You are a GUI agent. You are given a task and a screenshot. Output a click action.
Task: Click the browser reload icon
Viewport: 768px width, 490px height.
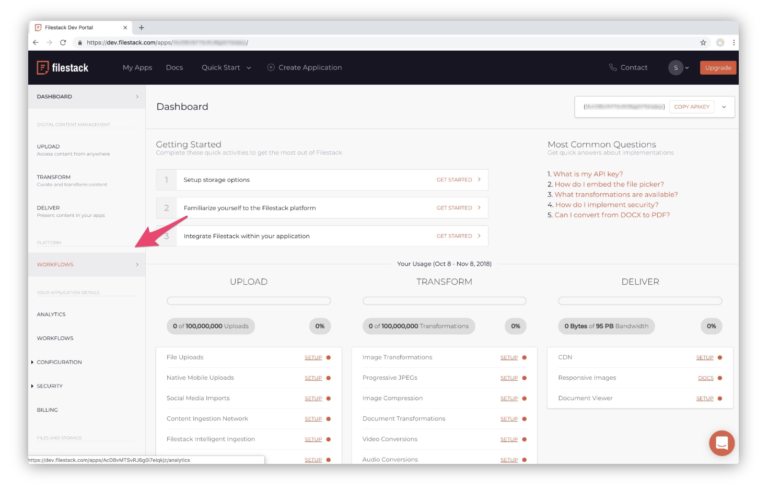(64, 42)
